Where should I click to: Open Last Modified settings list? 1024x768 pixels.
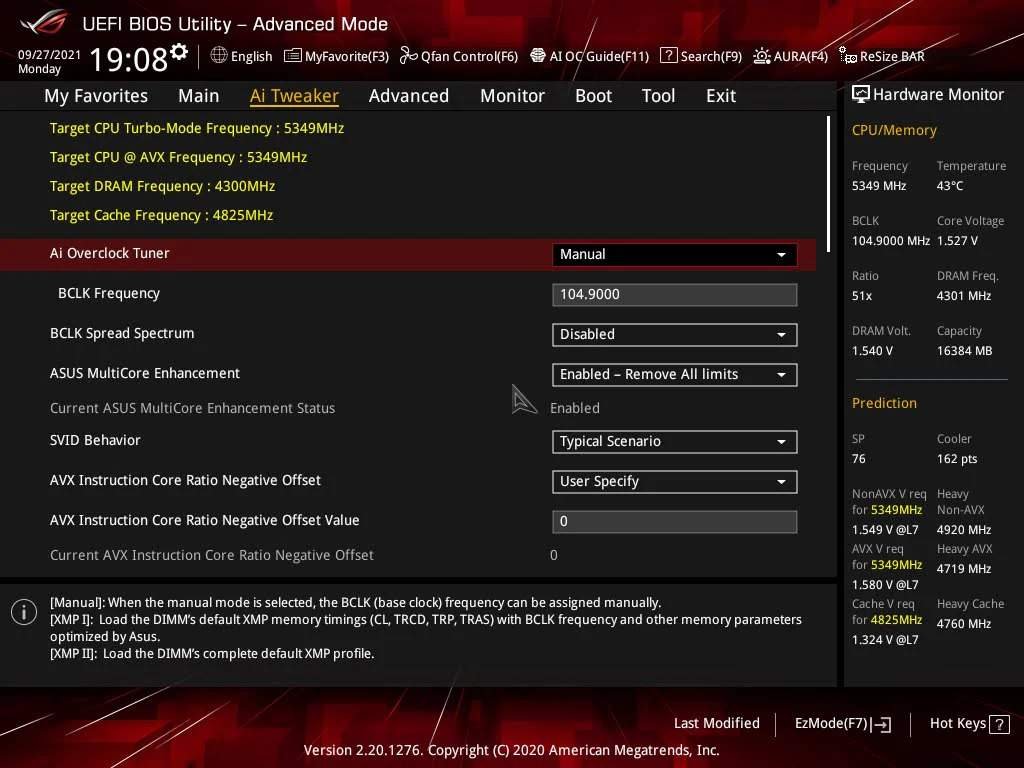click(x=716, y=723)
